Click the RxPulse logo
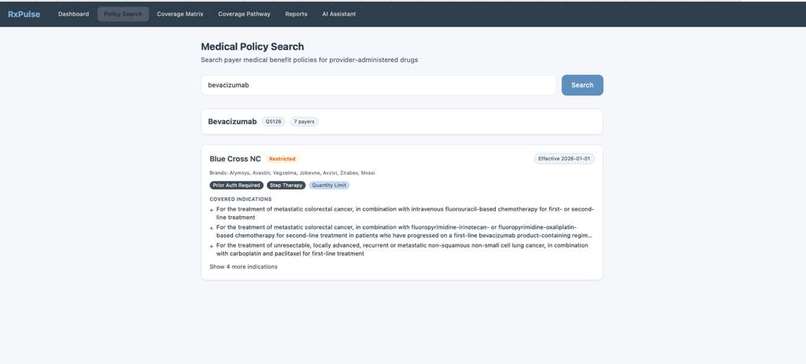806x364 pixels. point(24,14)
